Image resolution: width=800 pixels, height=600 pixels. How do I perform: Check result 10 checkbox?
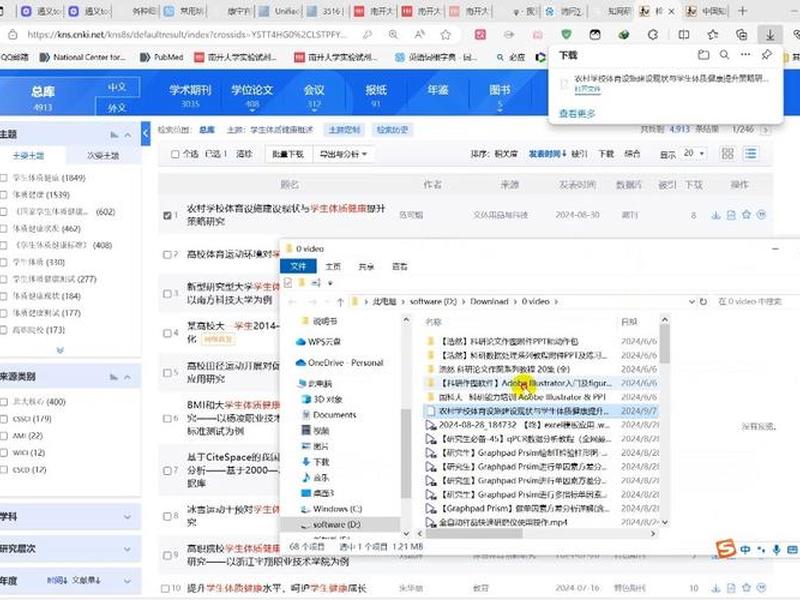pyautogui.click(x=165, y=588)
